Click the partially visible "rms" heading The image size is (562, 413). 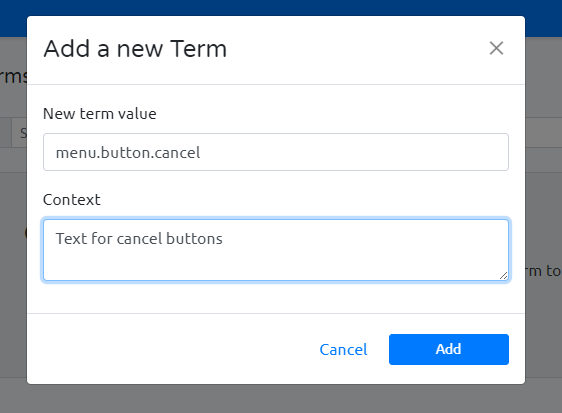point(14,76)
